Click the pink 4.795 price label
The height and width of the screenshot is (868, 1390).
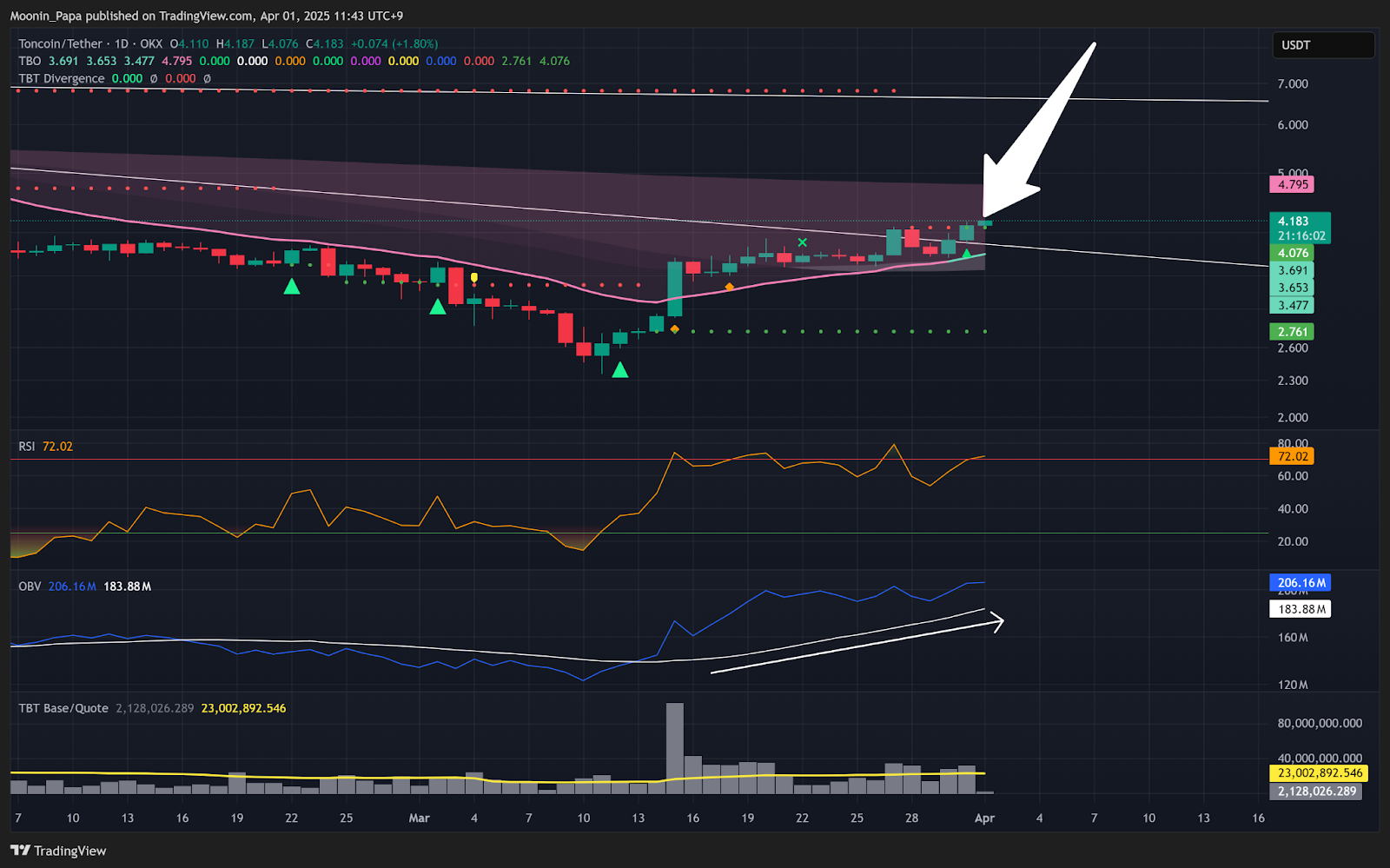1293,184
